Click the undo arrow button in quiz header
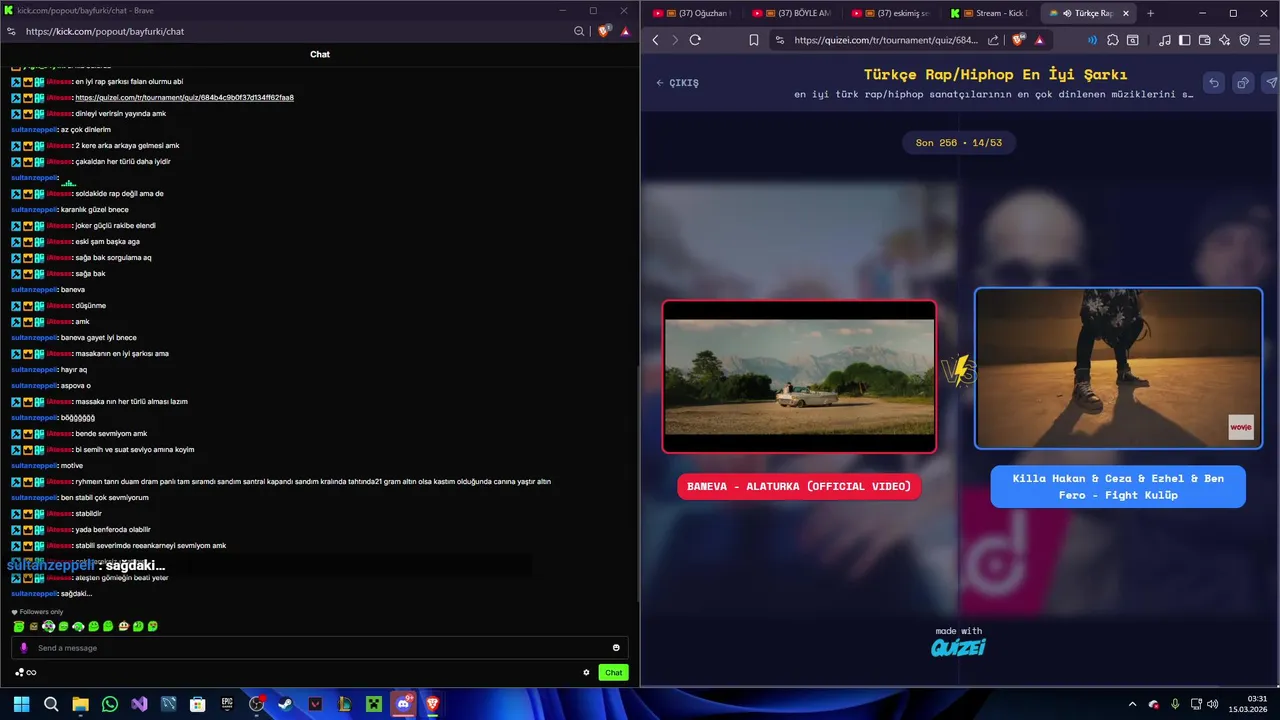 coord(1214,83)
